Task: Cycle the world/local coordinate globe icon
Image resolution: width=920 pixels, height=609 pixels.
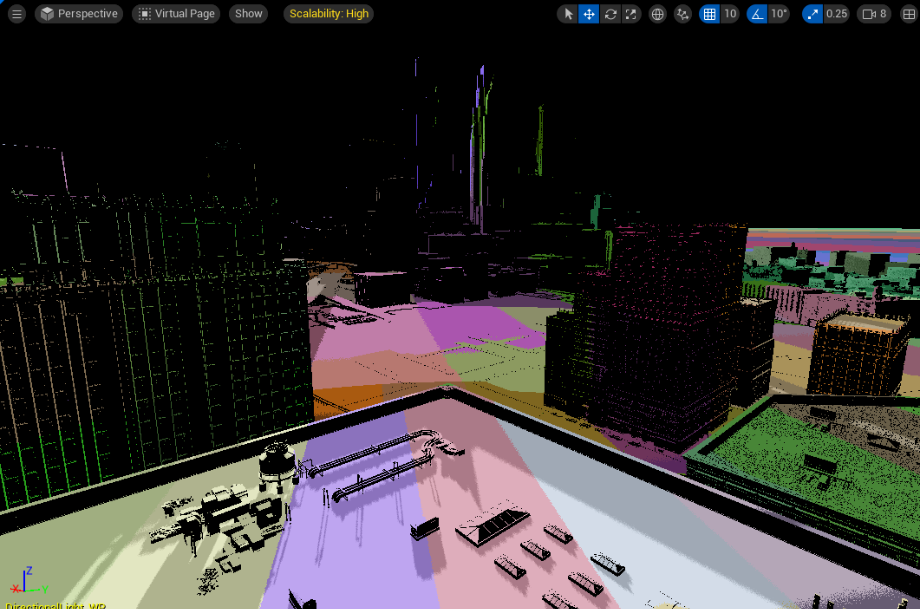Action: click(x=658, y=14)
